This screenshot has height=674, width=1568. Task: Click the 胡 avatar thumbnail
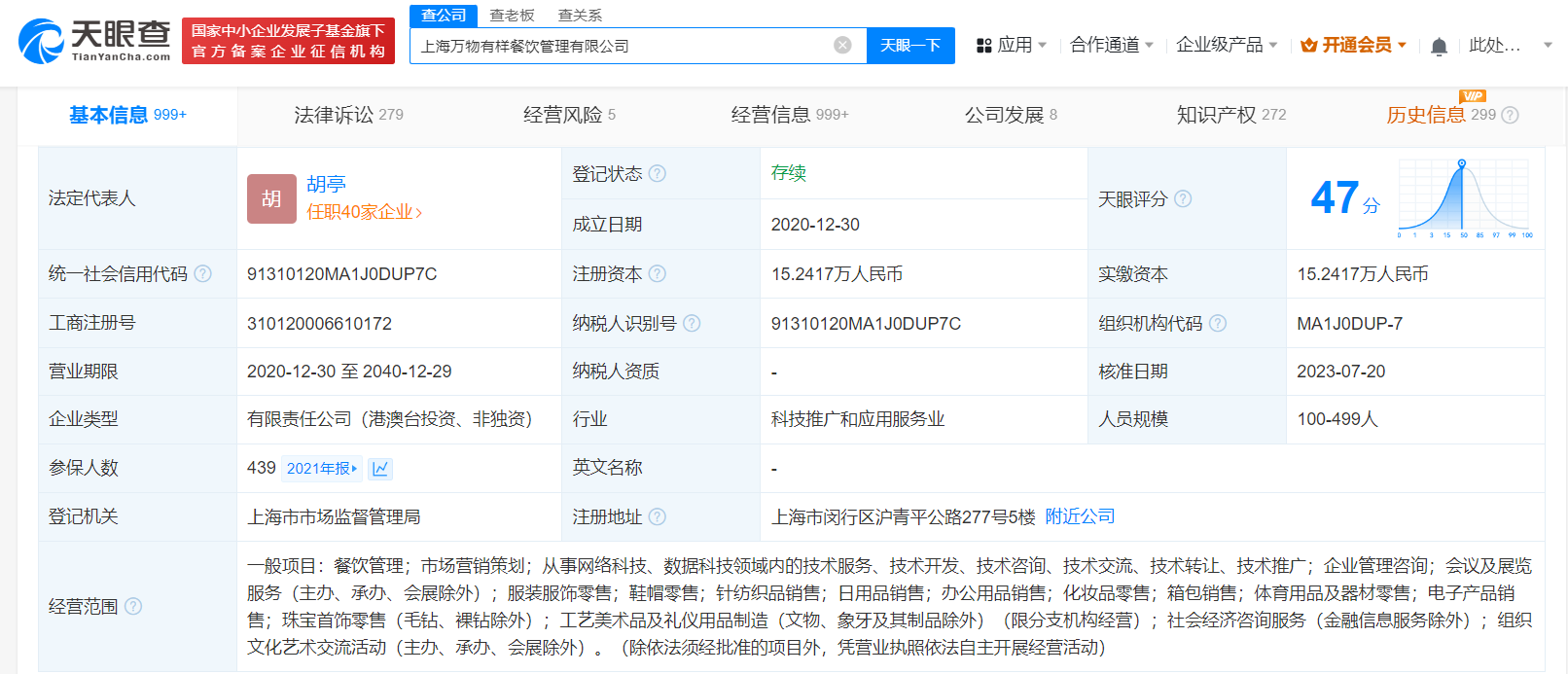[271, 198]
